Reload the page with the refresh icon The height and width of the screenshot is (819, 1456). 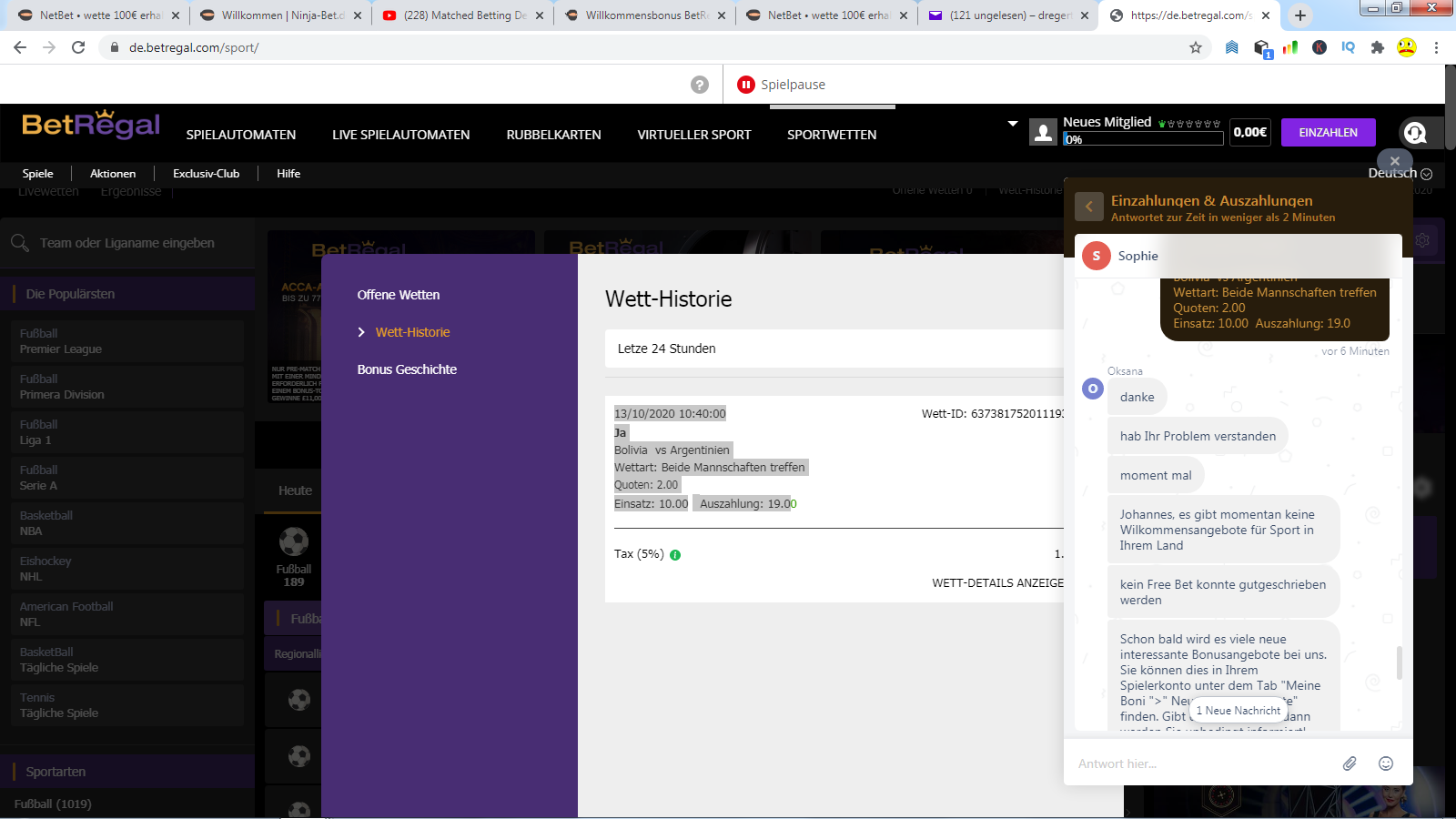coord(78,47)
